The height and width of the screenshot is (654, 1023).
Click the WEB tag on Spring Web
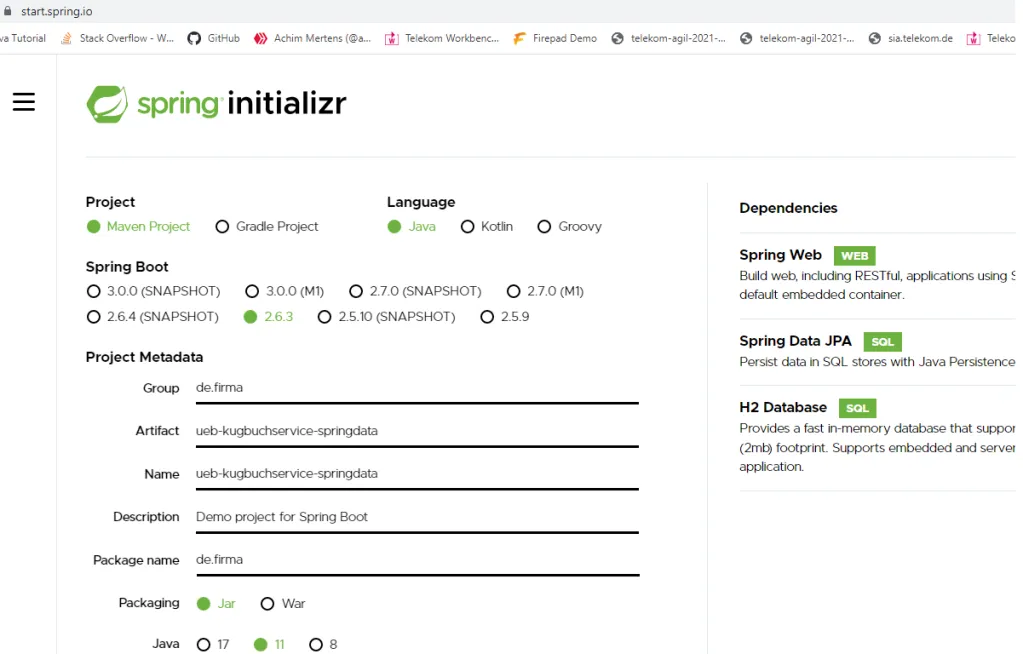855,256
